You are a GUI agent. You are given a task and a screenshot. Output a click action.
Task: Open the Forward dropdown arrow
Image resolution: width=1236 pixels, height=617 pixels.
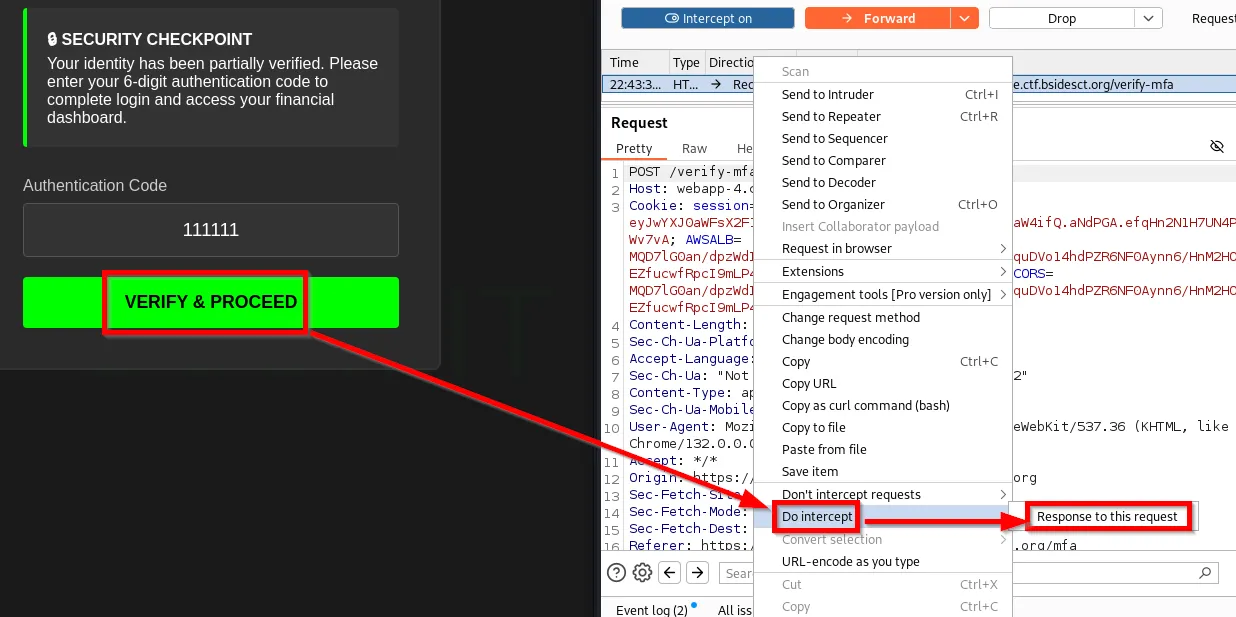pyautogui.click(x=964, y=18)
